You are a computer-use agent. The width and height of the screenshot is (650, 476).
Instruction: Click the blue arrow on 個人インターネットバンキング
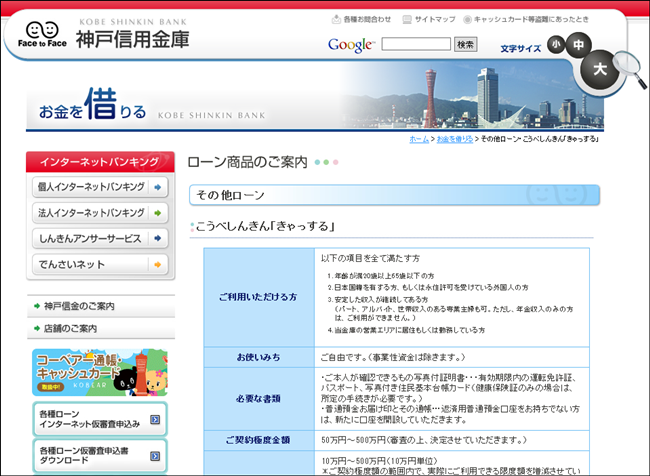158,187
